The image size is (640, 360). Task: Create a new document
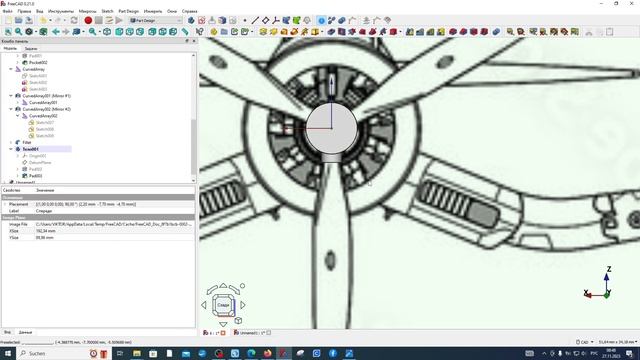[x=9, y=20]
